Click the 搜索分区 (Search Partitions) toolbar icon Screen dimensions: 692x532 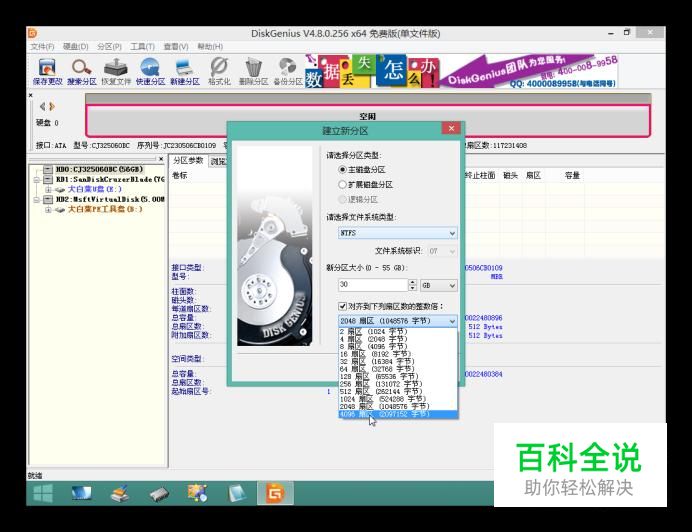(82, 72)
